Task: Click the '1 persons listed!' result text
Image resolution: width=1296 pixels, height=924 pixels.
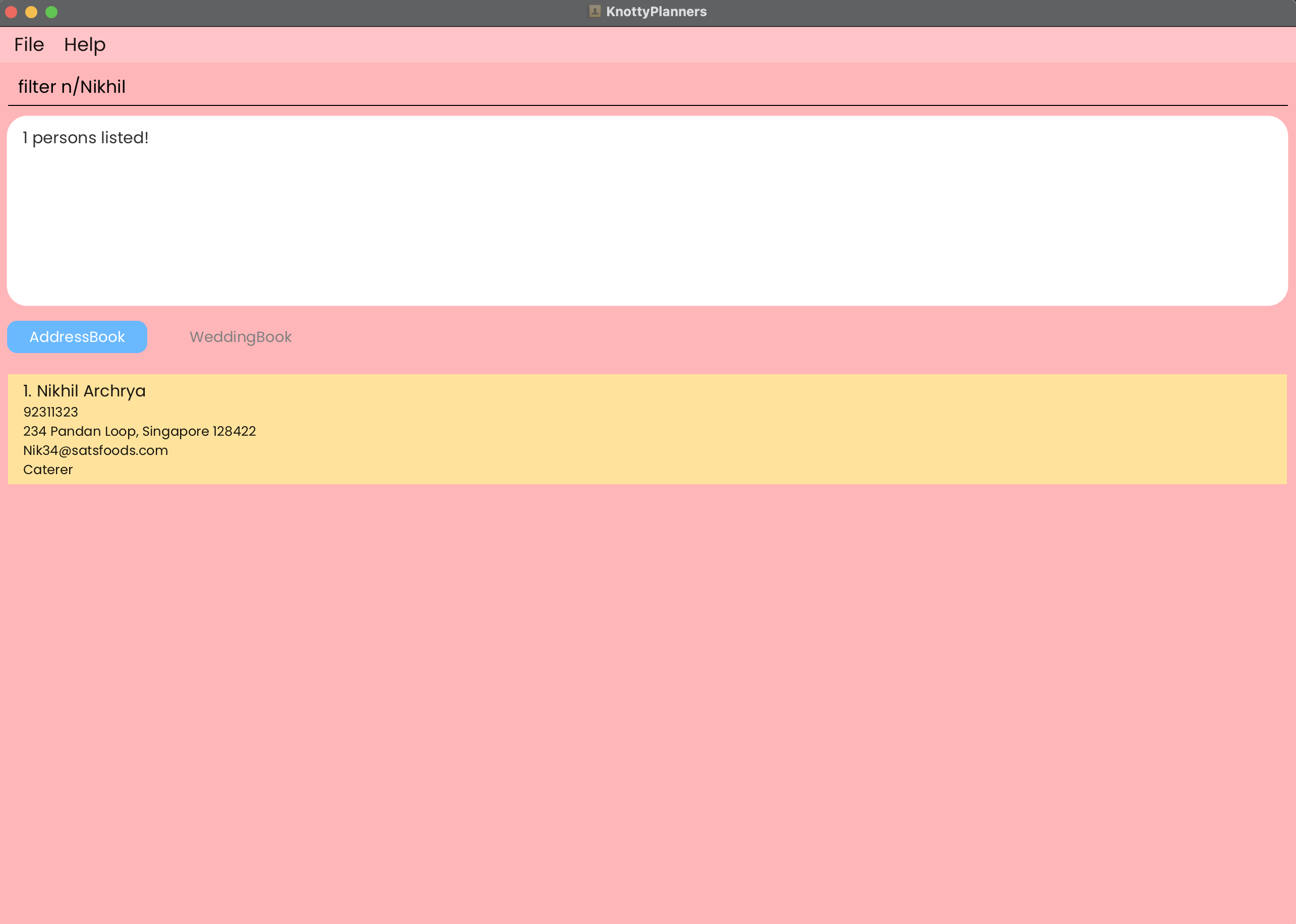Action: click(x=85, y=138)
